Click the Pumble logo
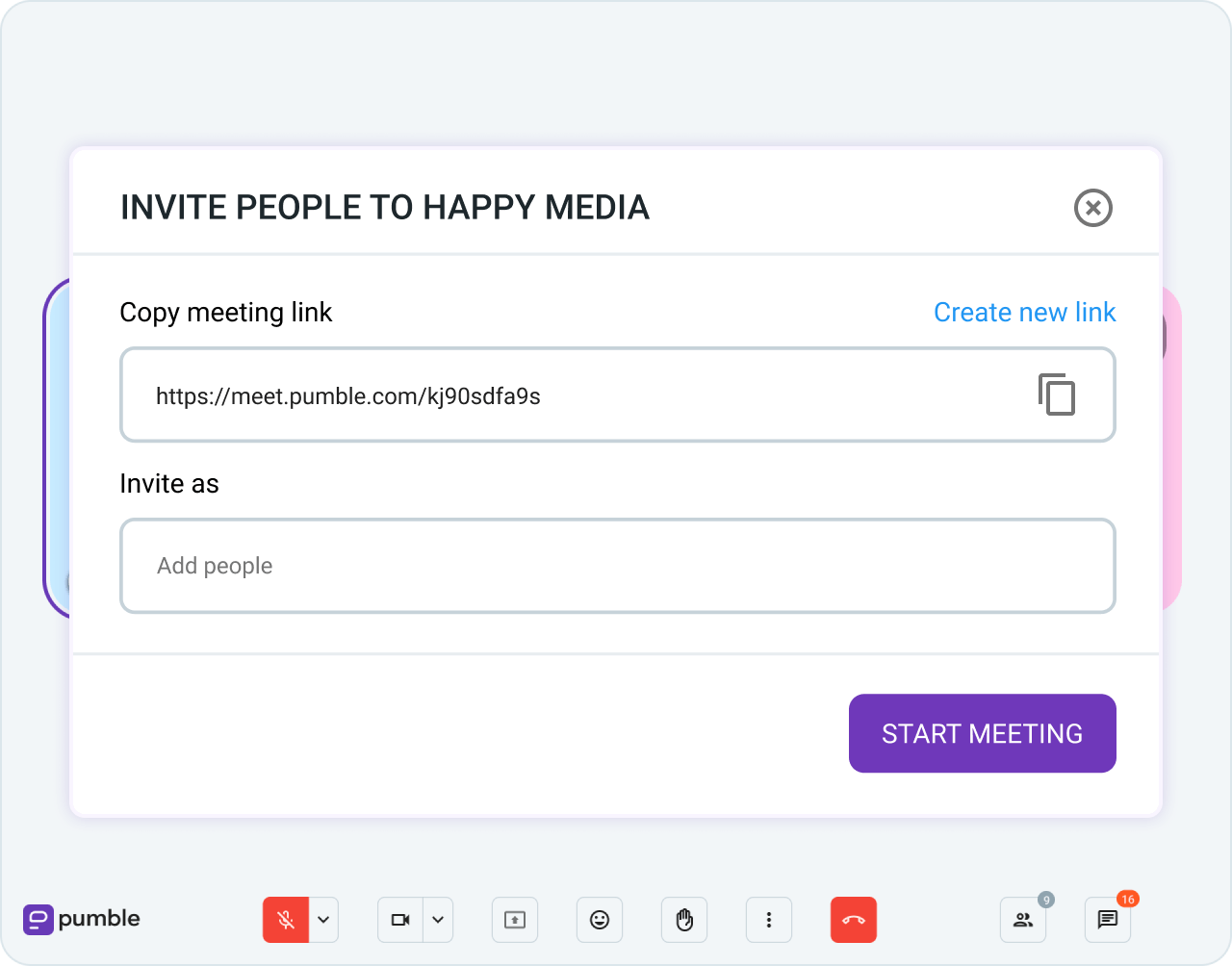The height and width of the screenshot is (966, 1232). [81, 920]
